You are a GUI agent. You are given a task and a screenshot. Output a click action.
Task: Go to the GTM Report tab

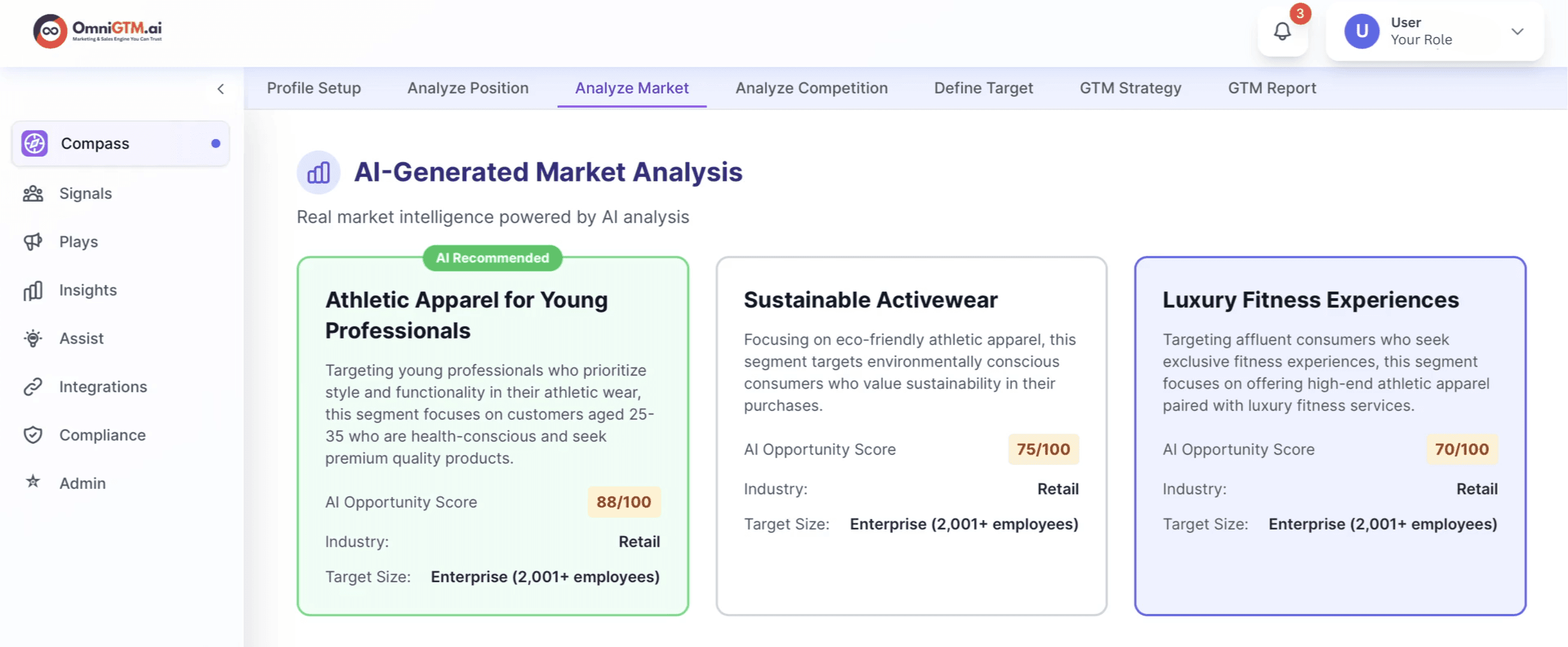click(1271, 88)
